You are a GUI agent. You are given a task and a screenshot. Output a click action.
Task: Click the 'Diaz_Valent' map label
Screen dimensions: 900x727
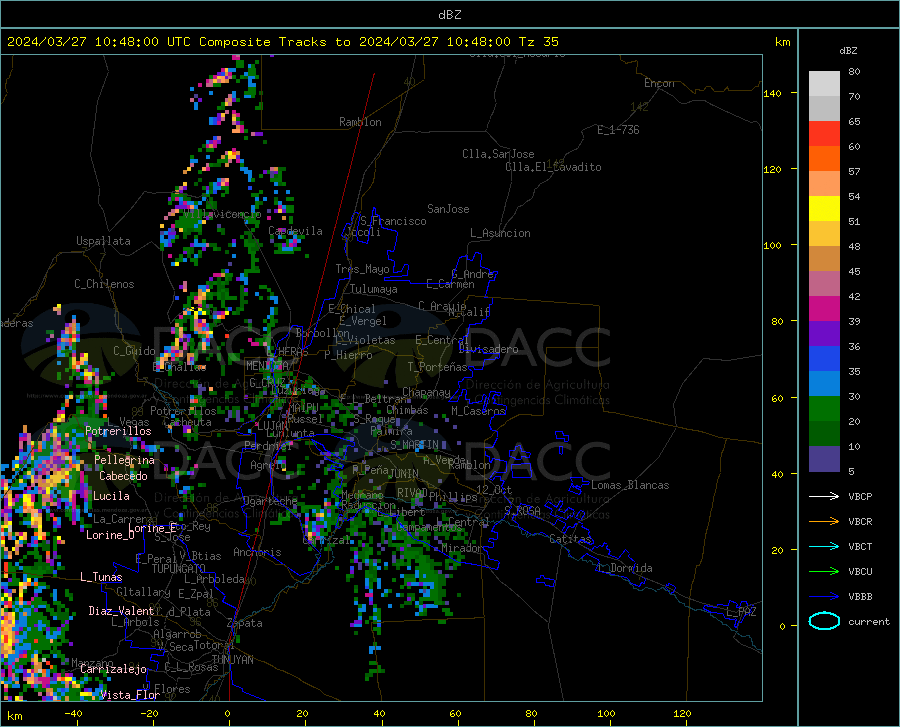[x=121, y=611]
